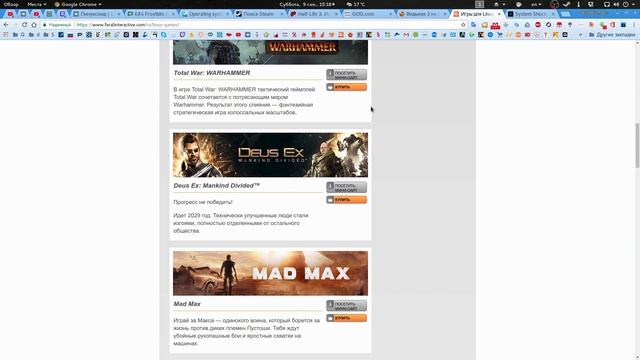Open the Обзор activities overview
Viewport: 640px width, 360px height.
(x=11, y=4)
